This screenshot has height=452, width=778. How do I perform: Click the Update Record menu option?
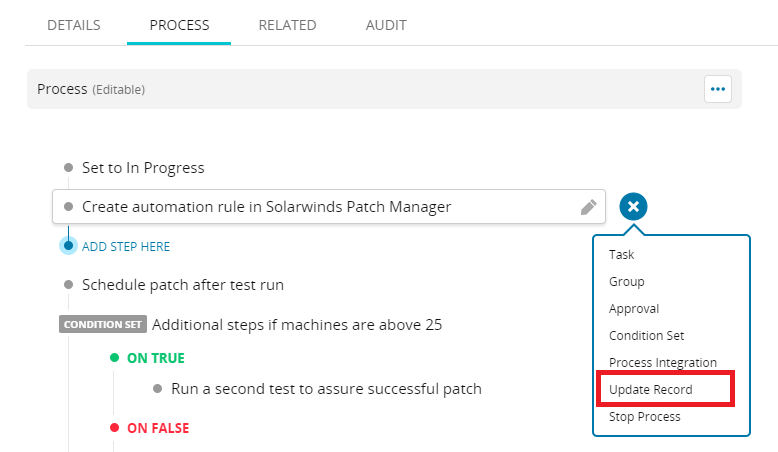click(x=650, y=390)
